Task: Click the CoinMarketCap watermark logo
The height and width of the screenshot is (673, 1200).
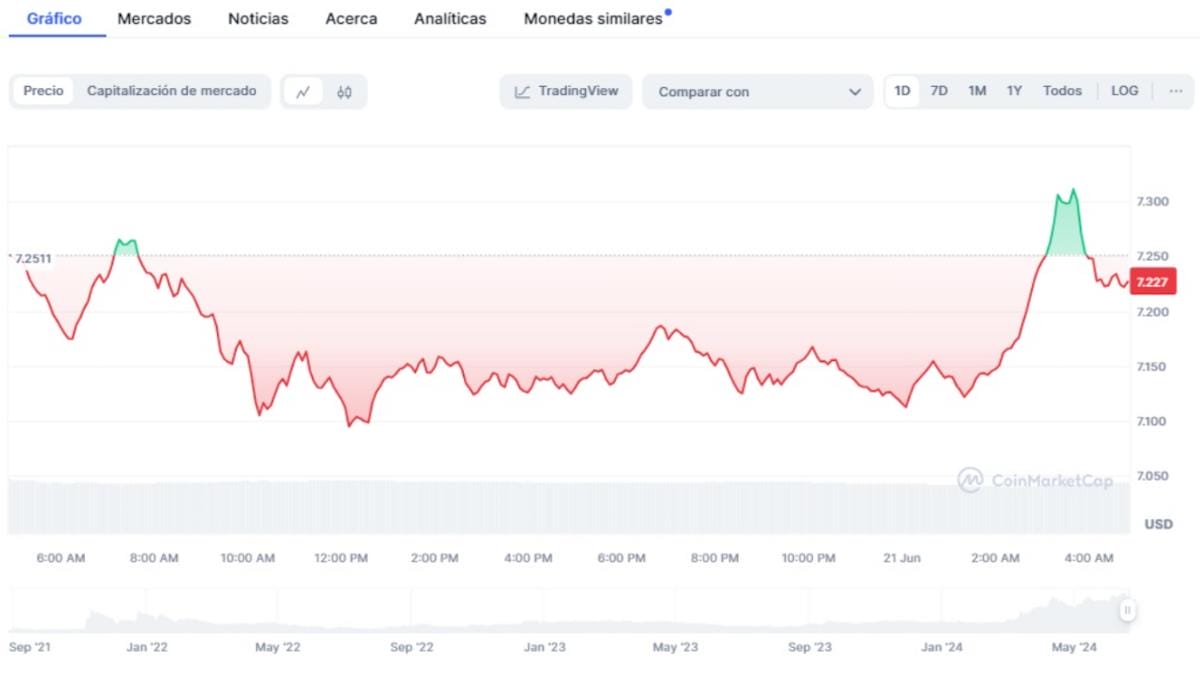Action: pyautogui.click(x=1035, y=481)
